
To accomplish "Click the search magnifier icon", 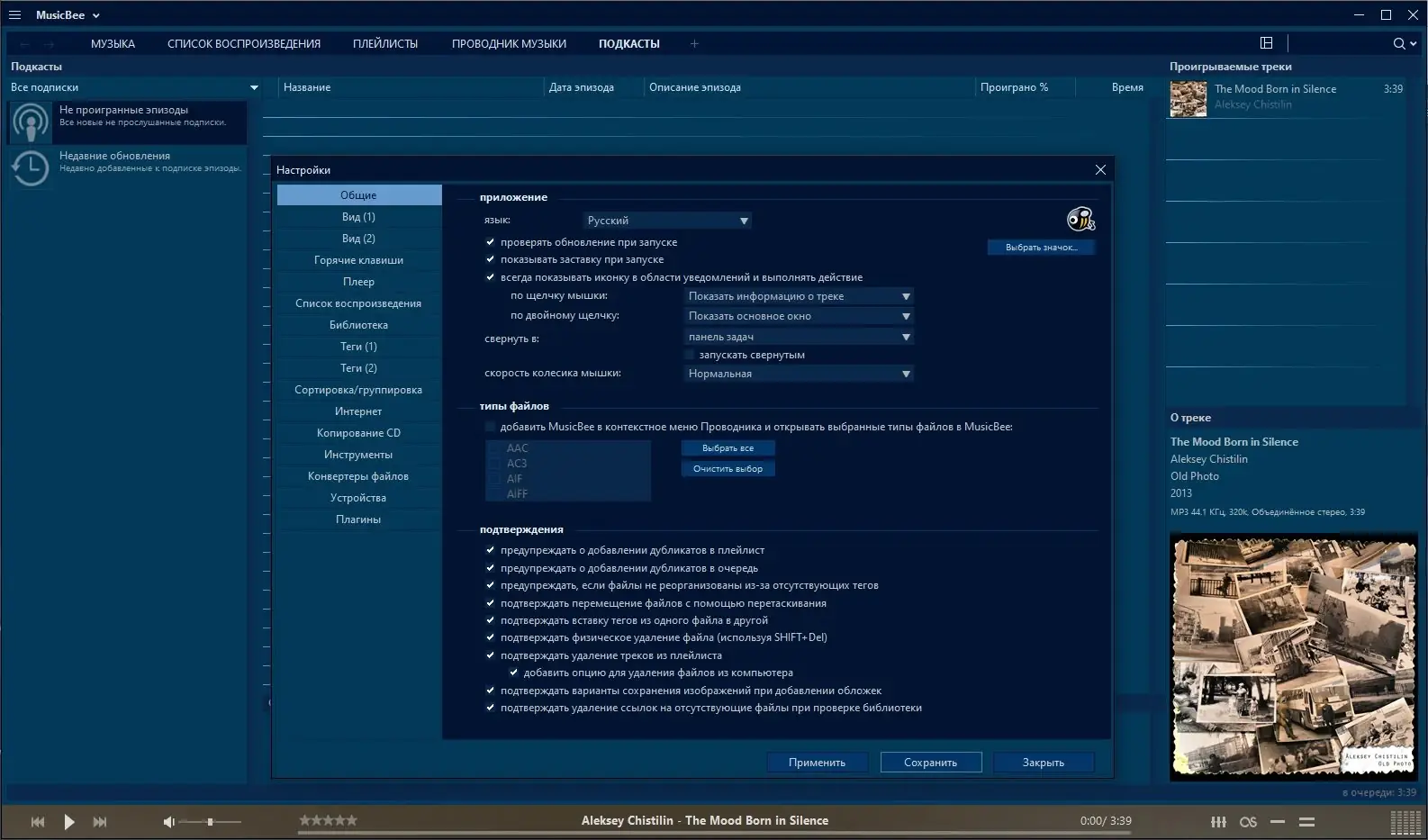I will point(1399,43).
